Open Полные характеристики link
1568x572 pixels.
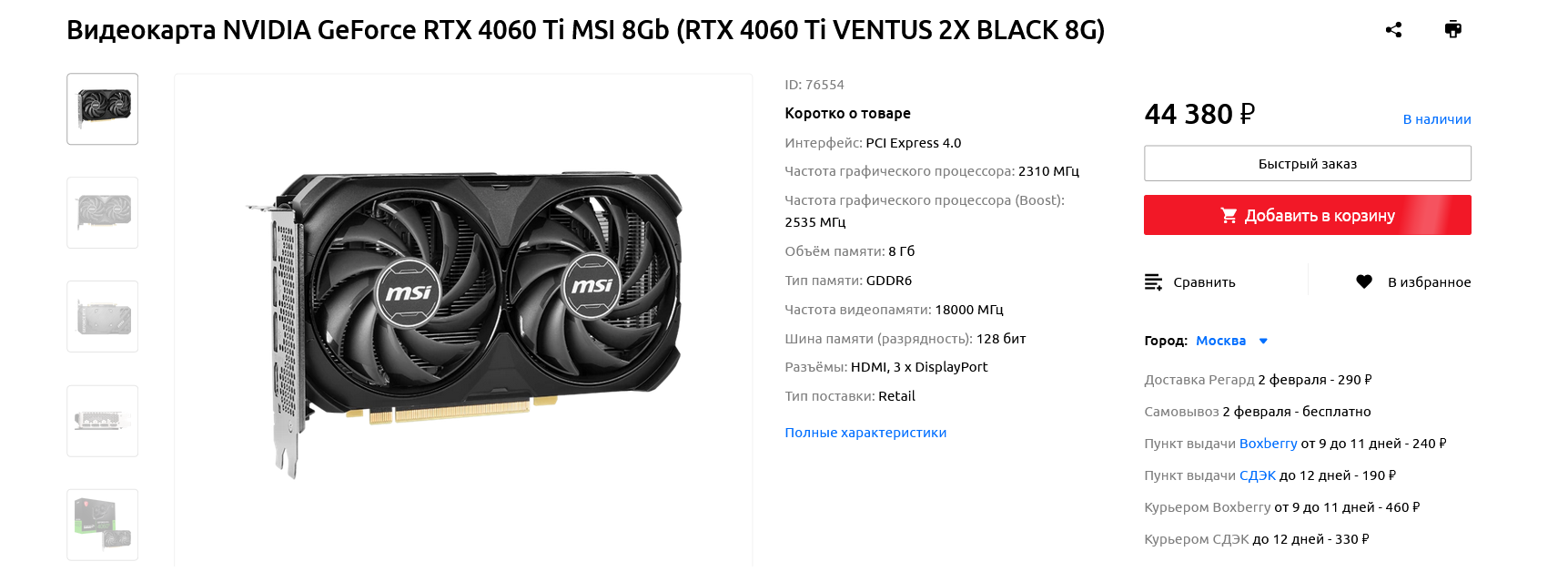tap(865, 433)
